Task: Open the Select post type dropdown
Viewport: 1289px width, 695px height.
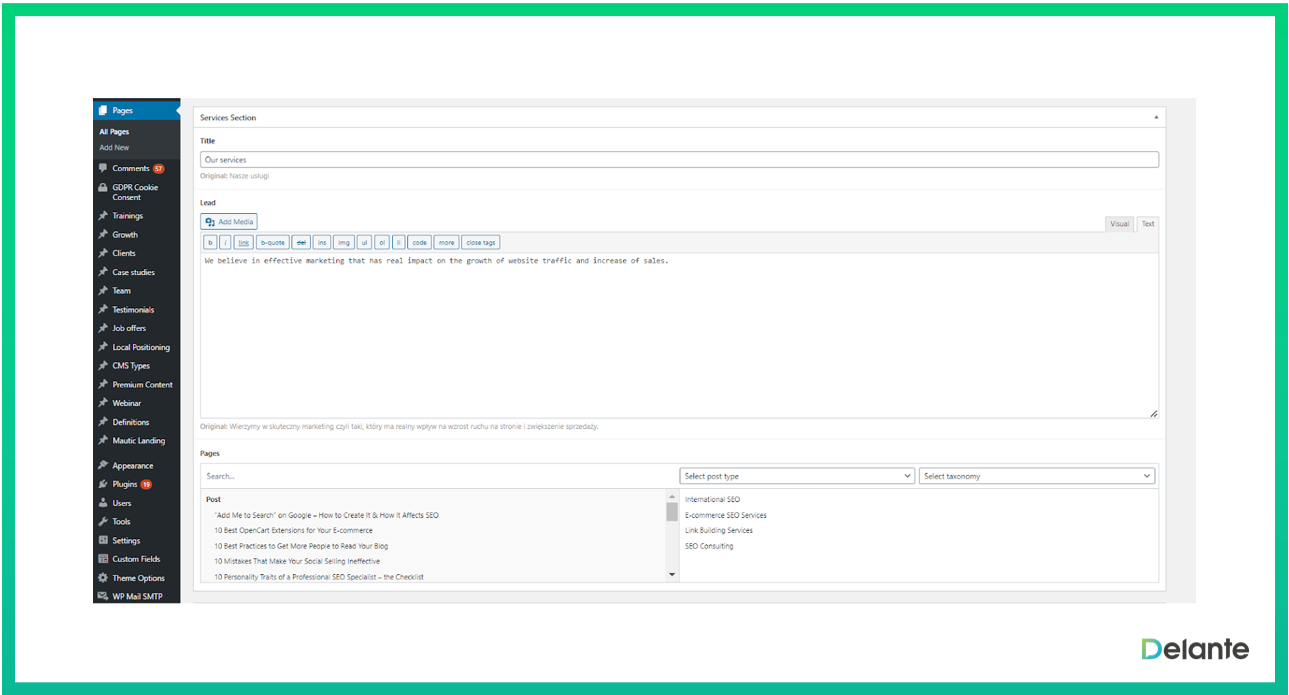Action: (x=796, y=476)
